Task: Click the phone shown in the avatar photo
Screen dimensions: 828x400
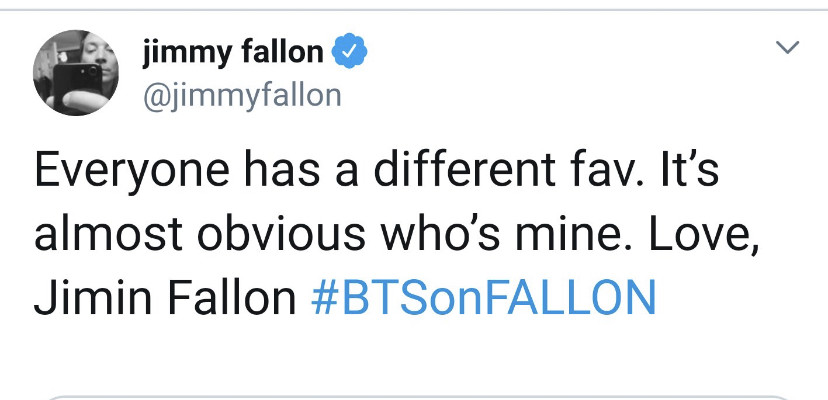Action: [x=77, y=88]
